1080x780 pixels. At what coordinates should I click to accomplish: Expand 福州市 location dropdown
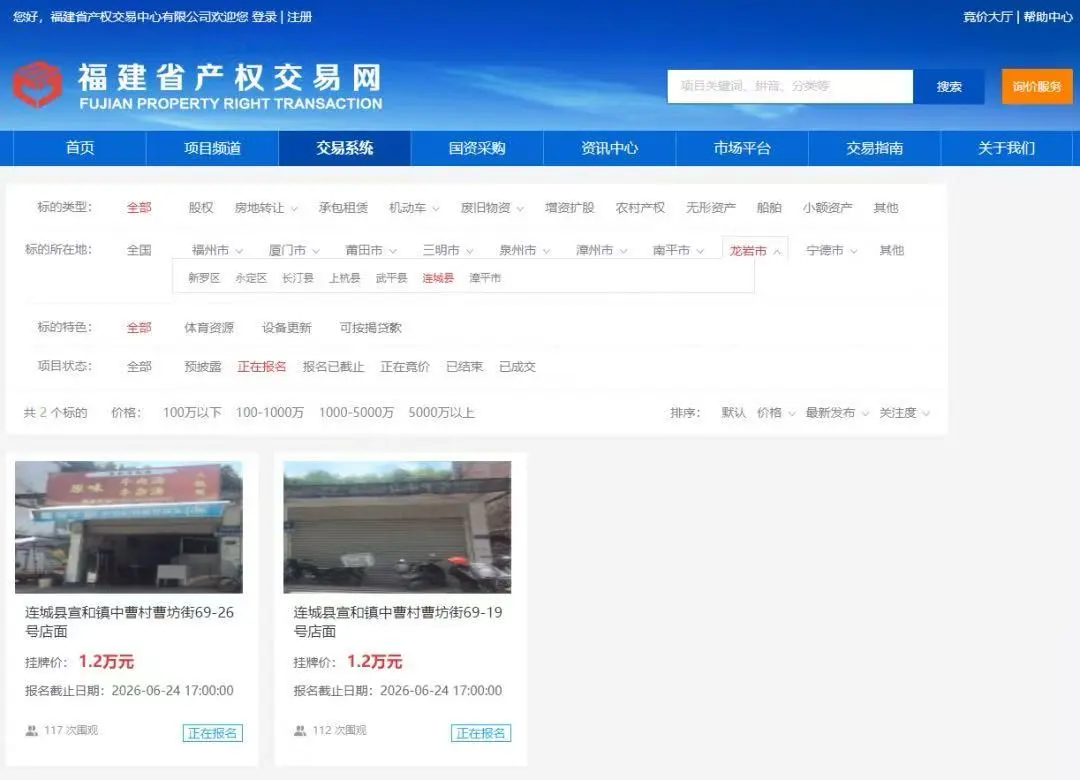217,250
